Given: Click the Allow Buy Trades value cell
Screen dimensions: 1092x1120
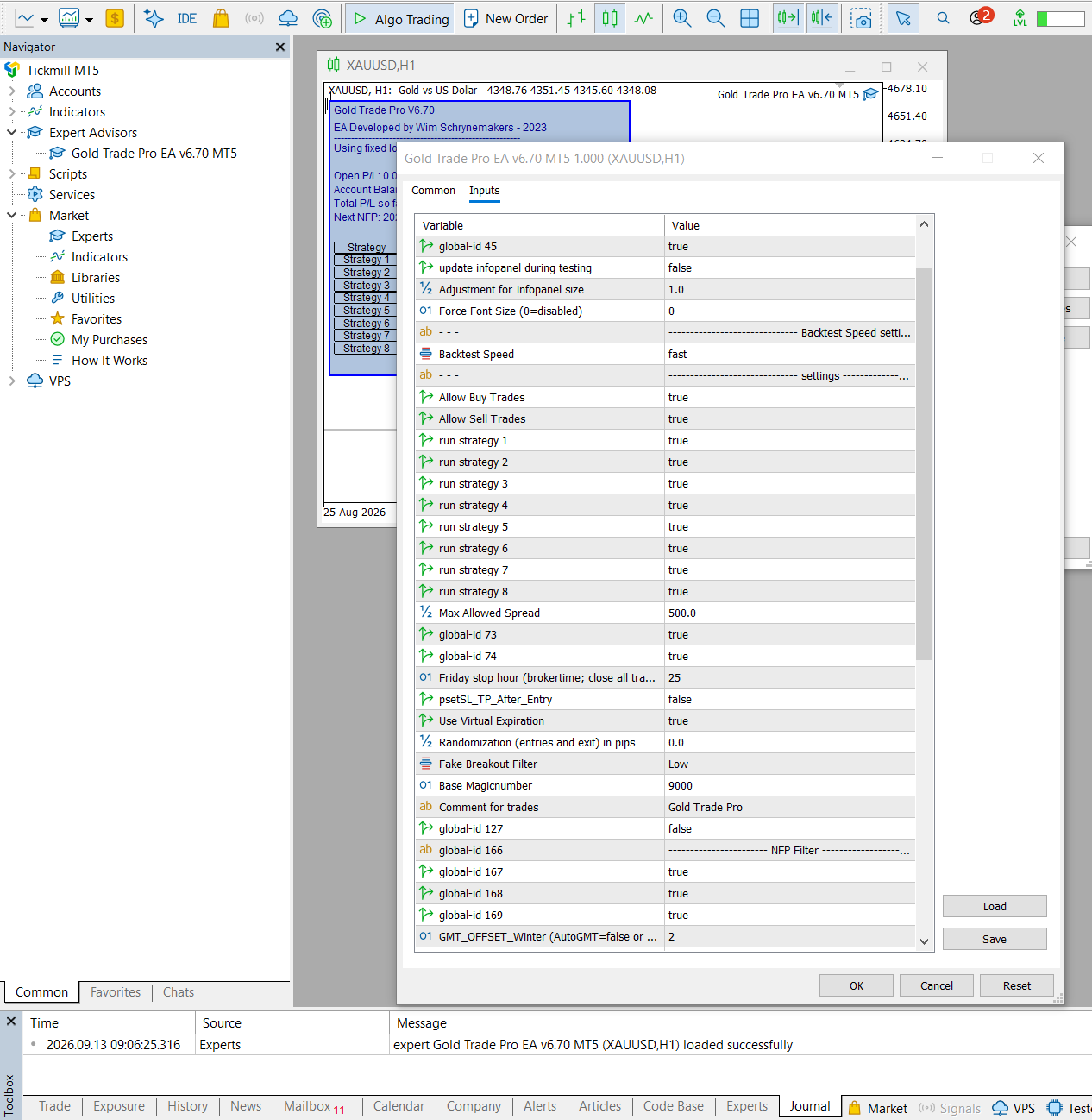Looking at the screenshot, I should coord(789,397).
